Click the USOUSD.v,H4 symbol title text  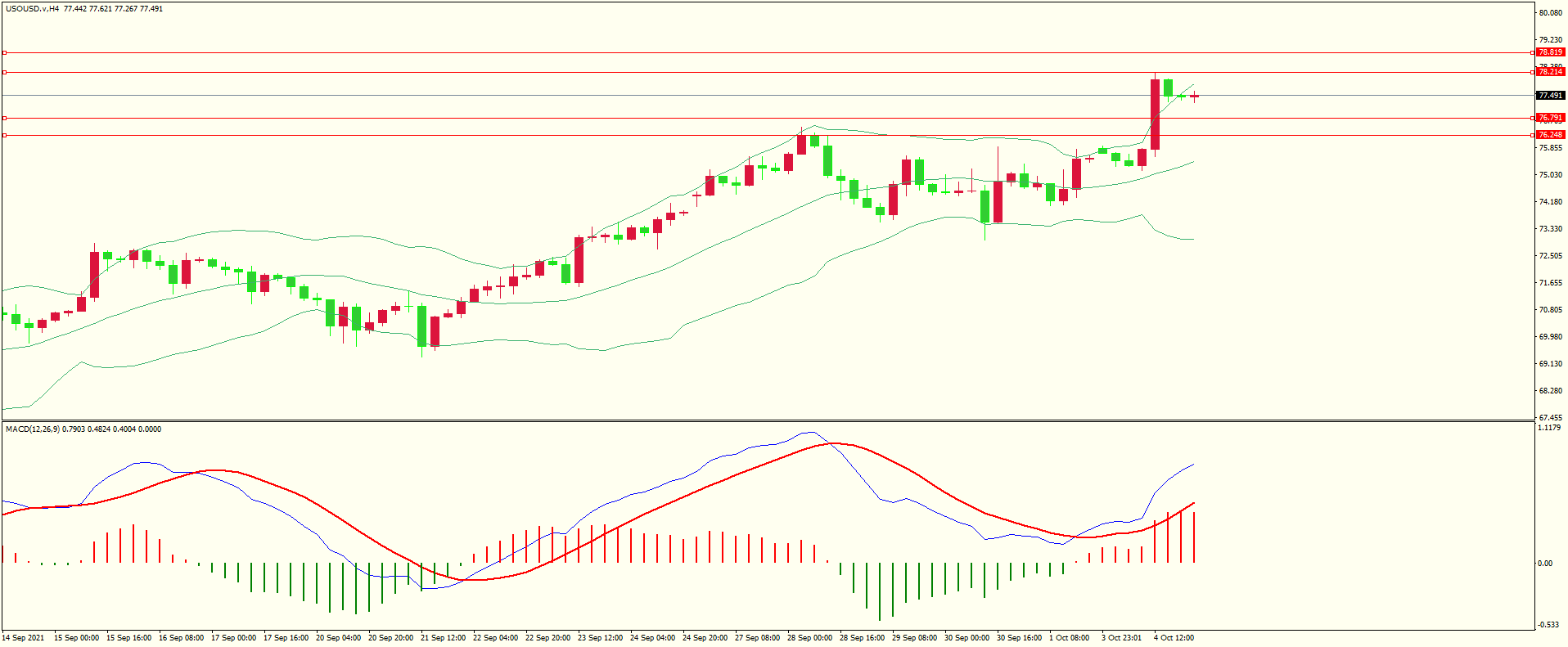(32, 9)
